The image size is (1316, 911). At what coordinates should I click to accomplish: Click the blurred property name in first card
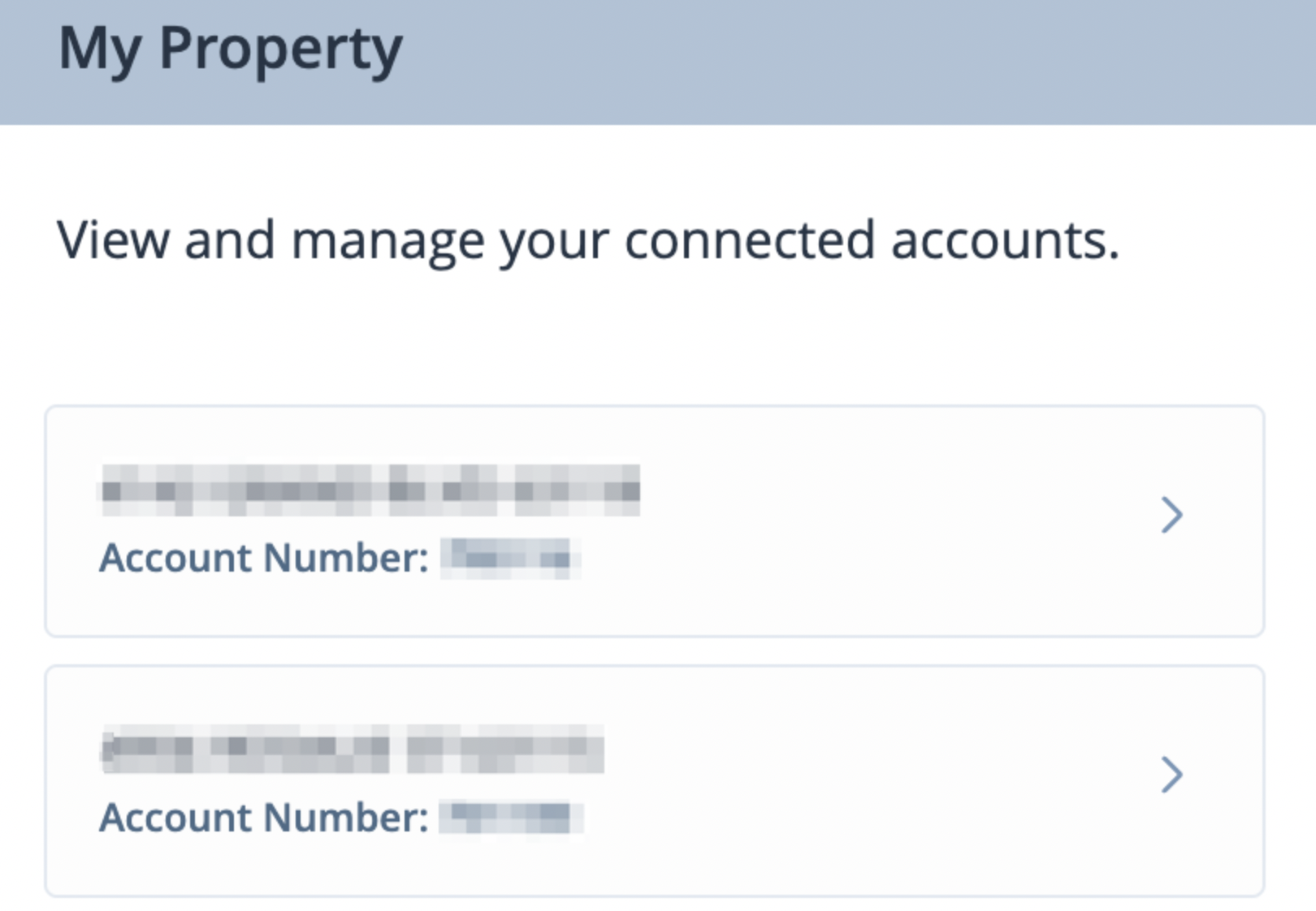[370, 490]
